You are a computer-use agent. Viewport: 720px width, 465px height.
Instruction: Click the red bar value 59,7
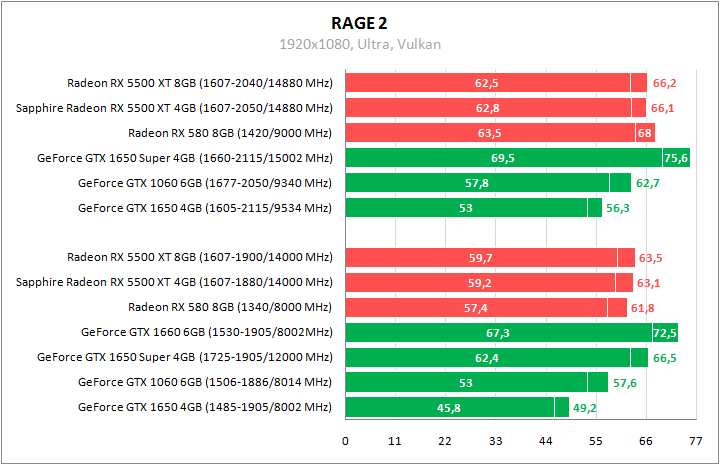pyautogui.click(x=480, y=258)
